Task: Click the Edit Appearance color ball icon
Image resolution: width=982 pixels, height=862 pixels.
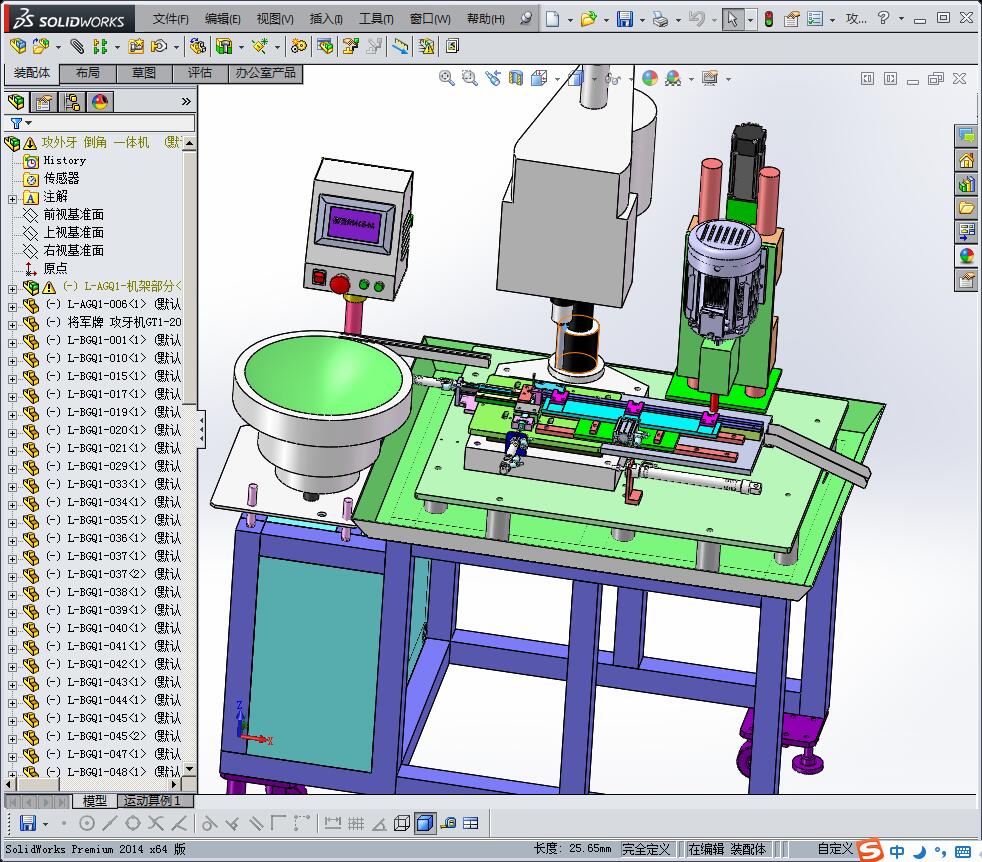Action: (650, 78)
